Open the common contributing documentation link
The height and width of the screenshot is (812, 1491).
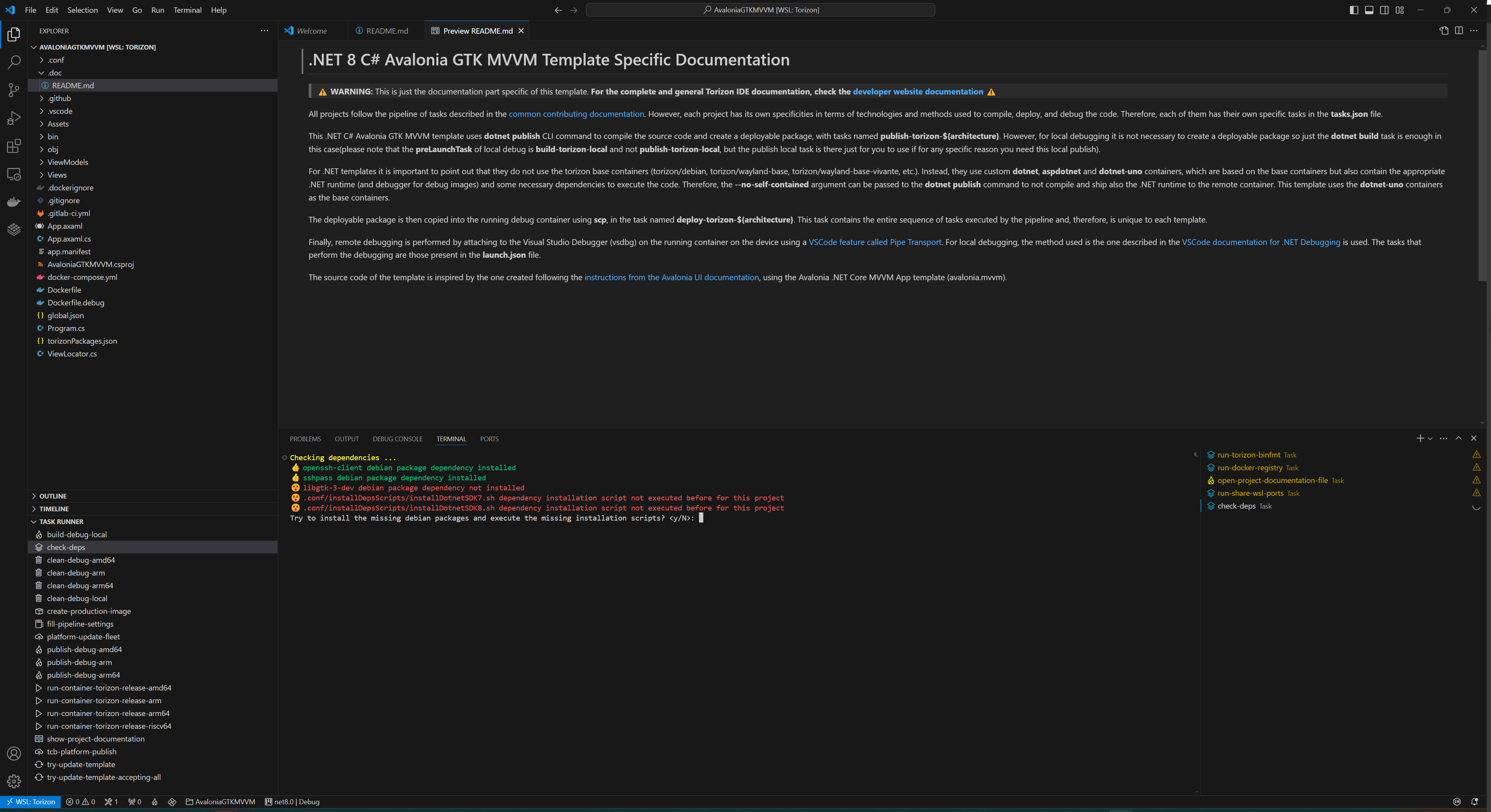coord(576,114)
